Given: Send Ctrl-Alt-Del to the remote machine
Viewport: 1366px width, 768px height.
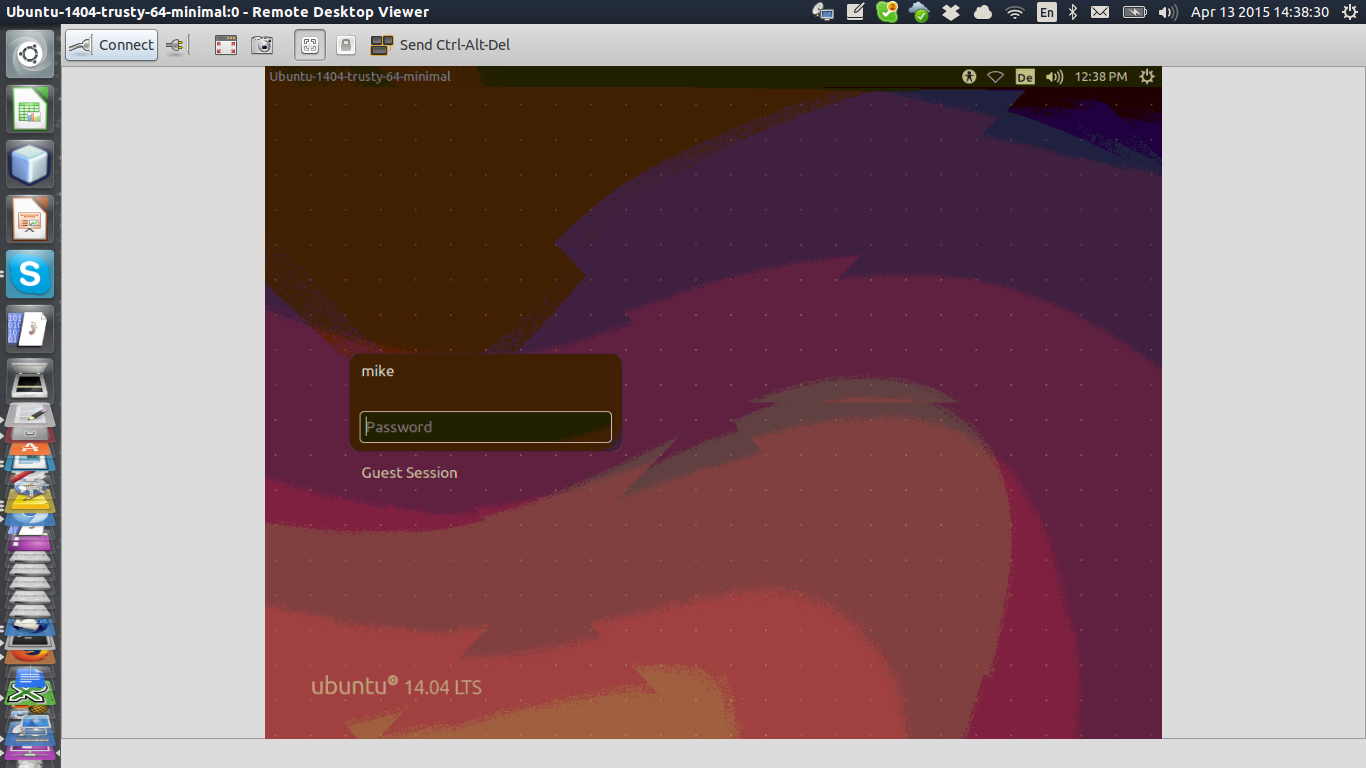Looking at the screenshot, I should click(x=440, y=45).
